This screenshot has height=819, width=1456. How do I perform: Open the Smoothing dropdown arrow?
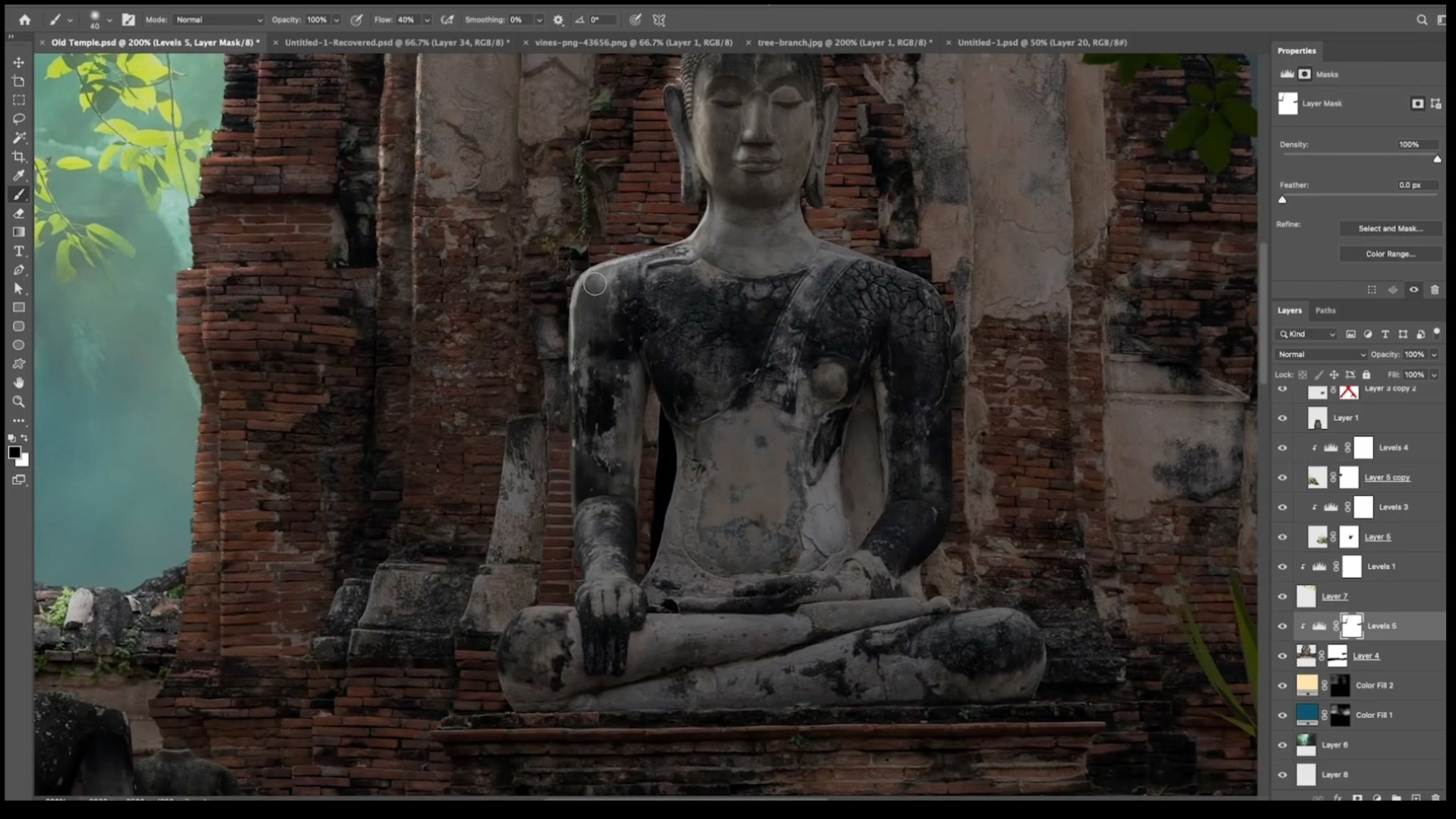[x=539, y=20]
